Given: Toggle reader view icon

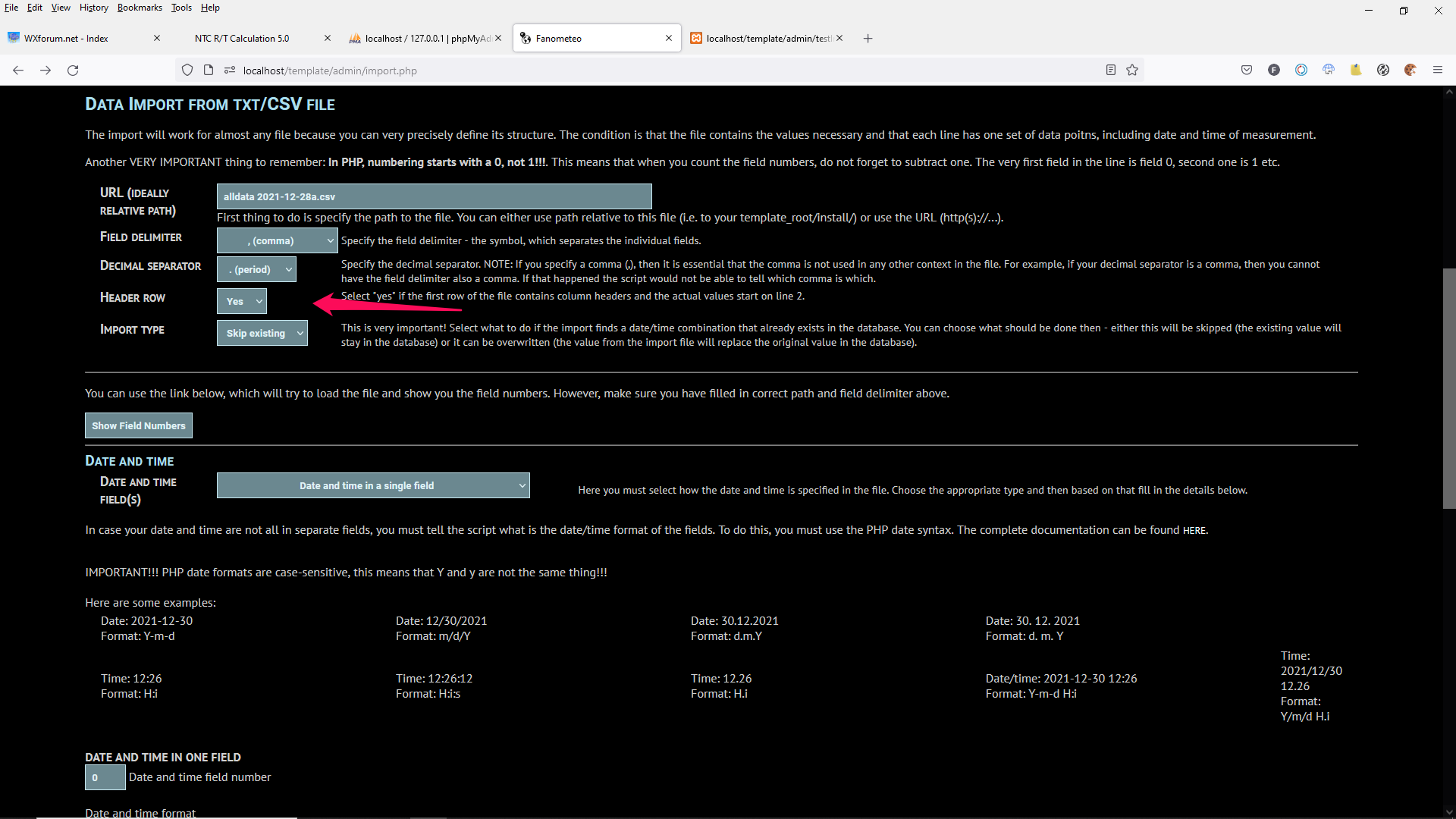Looking at the screenshot, I should click(1111, 70).
